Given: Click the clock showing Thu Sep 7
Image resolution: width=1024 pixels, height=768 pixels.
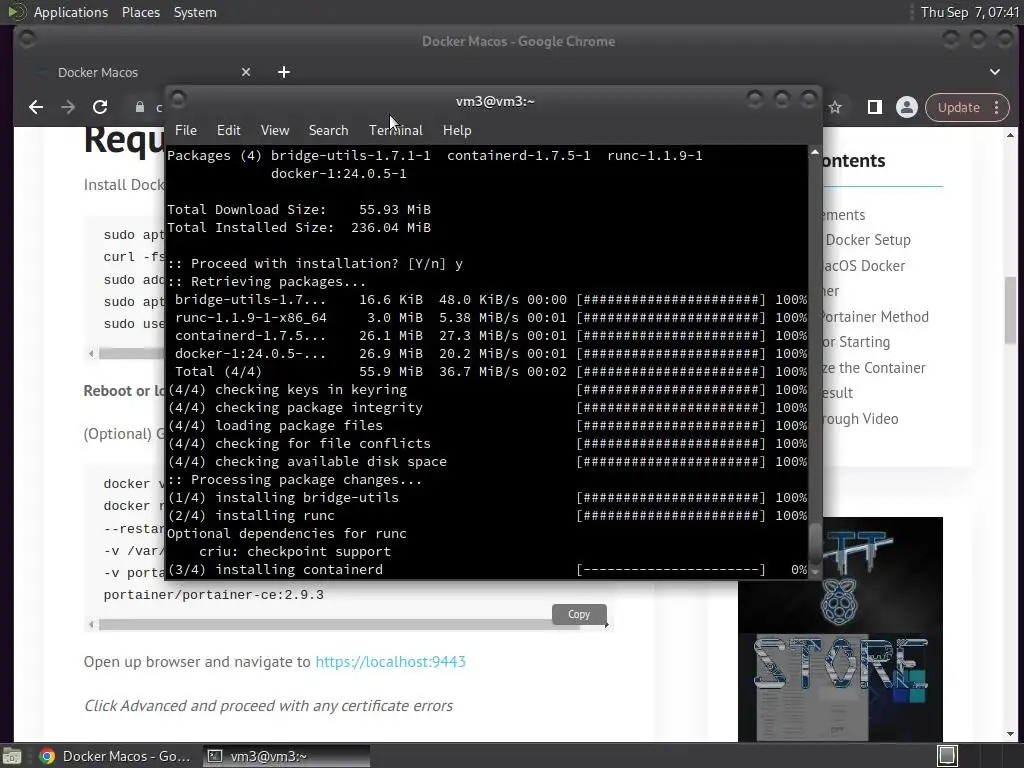Looking at the screenshot, I should [x=969, y=12].
